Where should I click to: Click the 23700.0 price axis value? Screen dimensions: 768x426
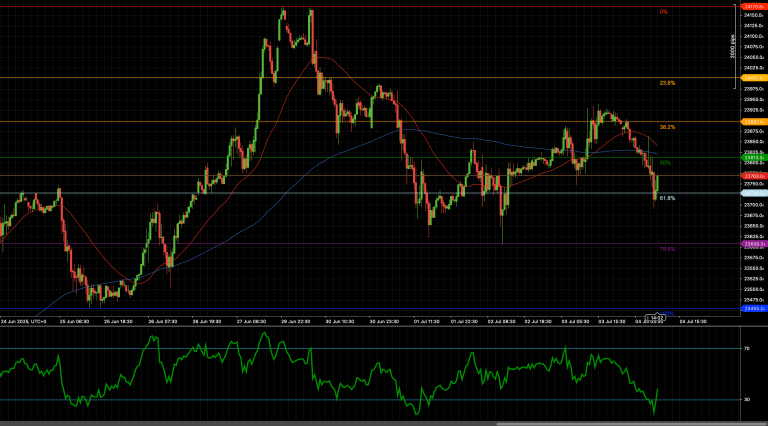coord(753,205)
